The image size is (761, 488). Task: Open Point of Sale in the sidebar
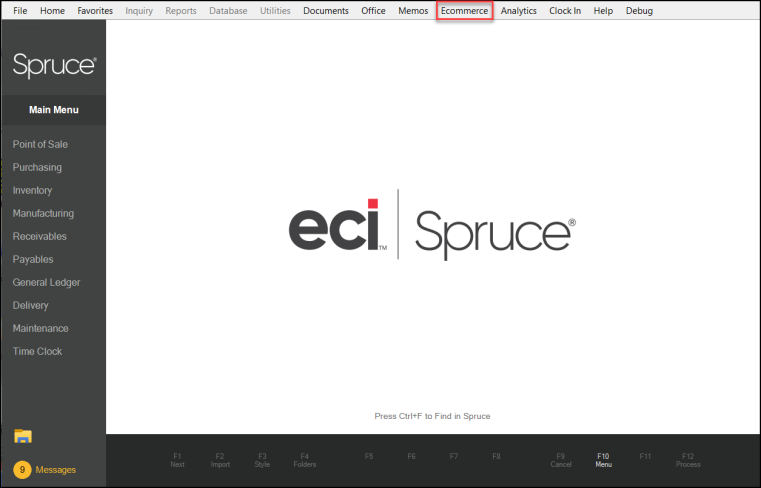pos(40,144)
